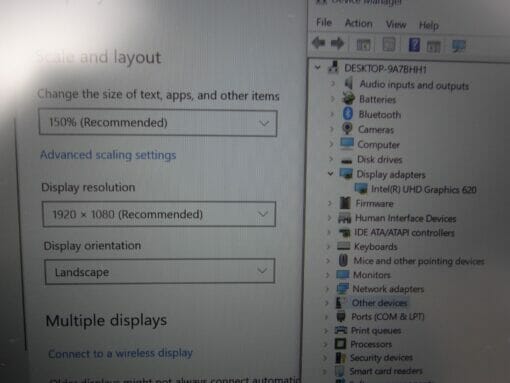Viewport: 510px width, 383px height.
Task: Select the Keyboards icon
Action: coord(344,246)
